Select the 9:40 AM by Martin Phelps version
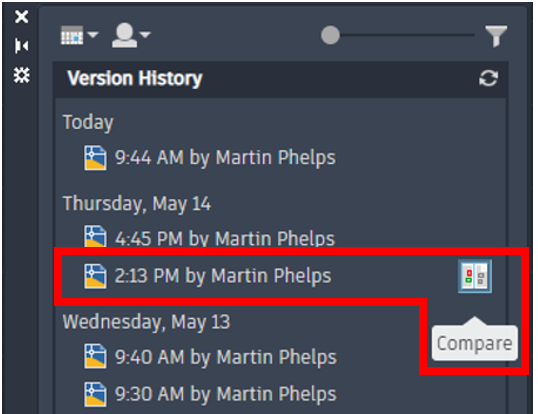 click(x=211, y=357)
